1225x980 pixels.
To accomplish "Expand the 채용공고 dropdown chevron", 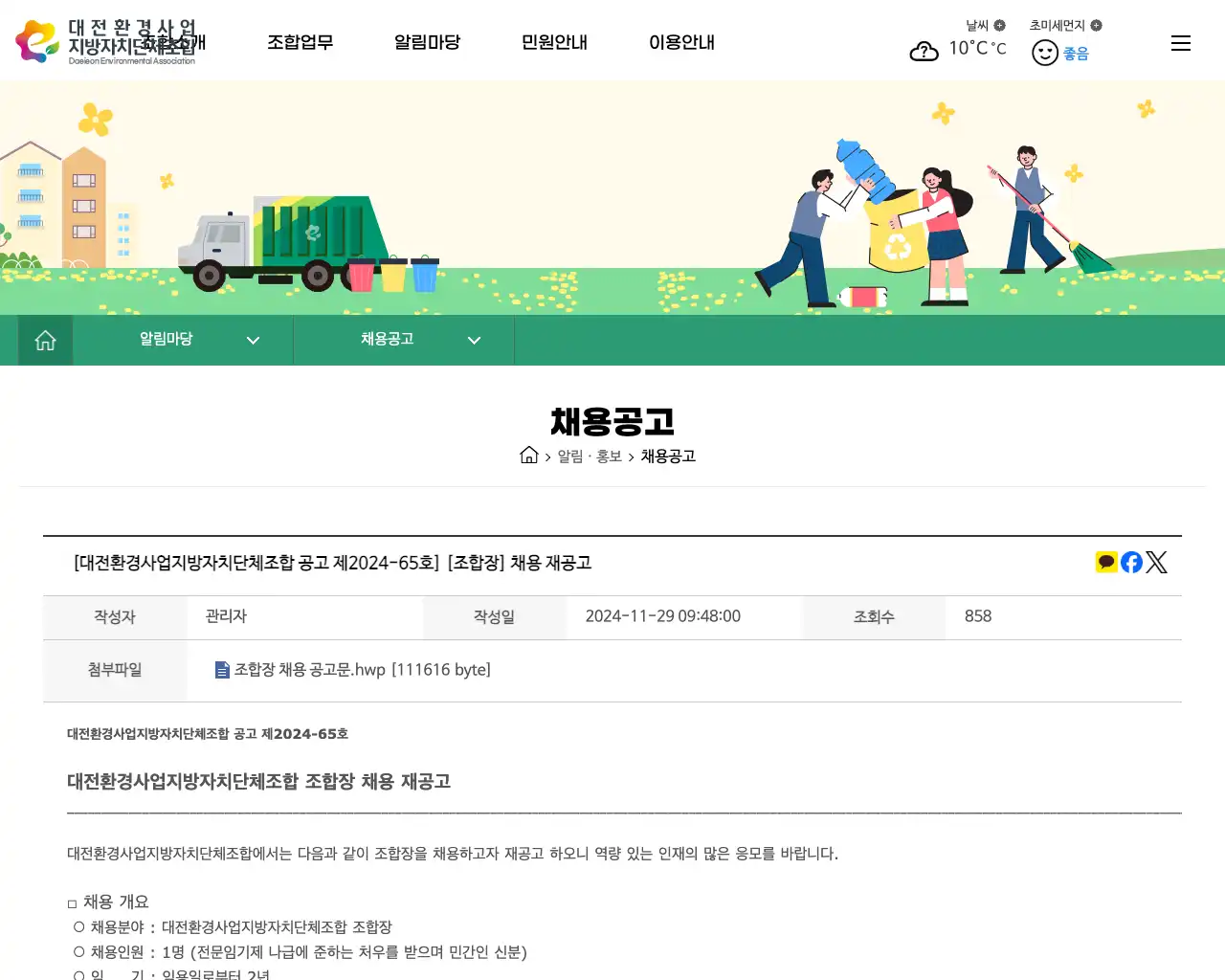I will pyautogui.click(x=474, y=340).
